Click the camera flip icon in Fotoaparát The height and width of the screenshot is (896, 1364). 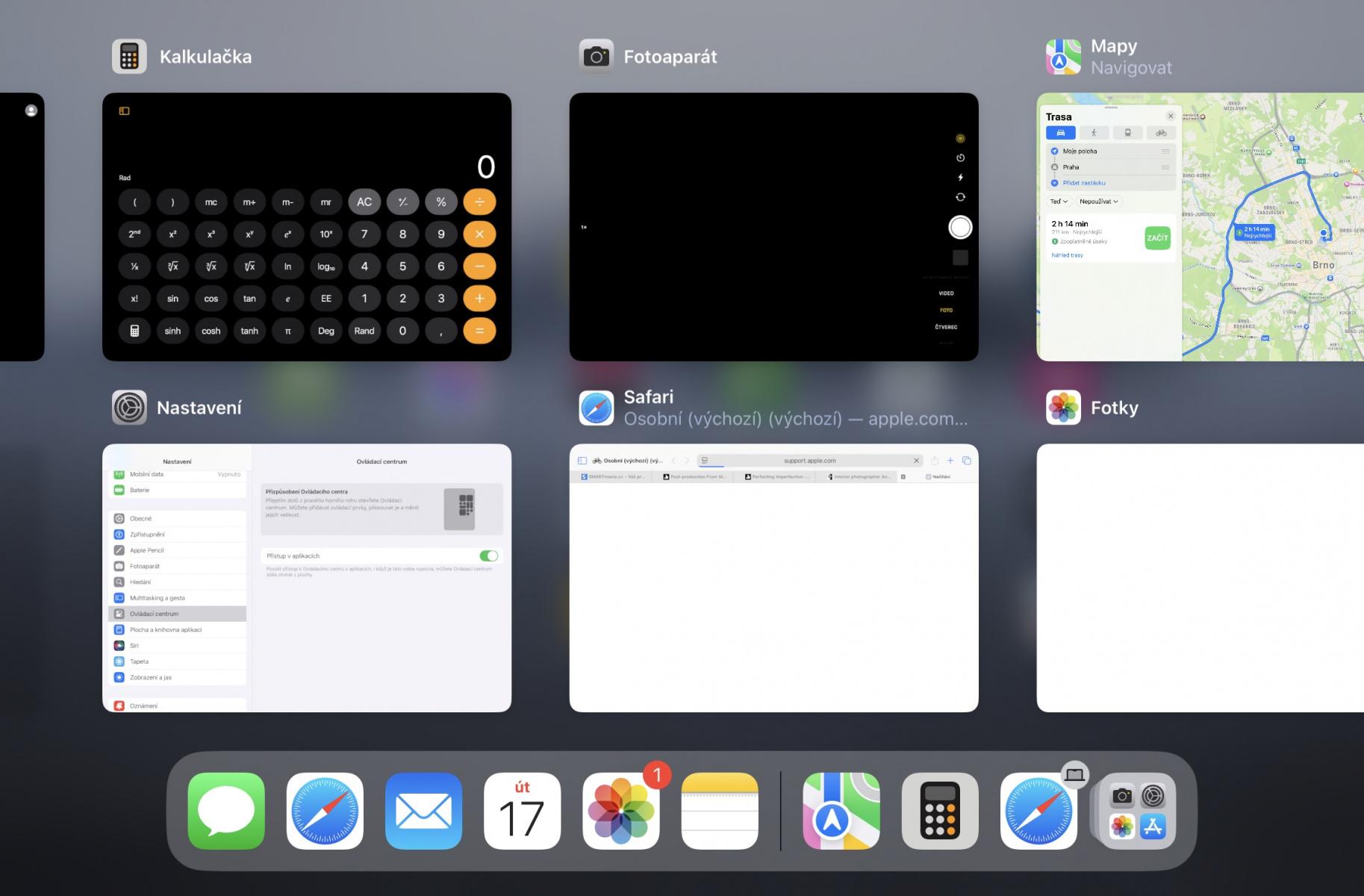click(x=960, y=197)
